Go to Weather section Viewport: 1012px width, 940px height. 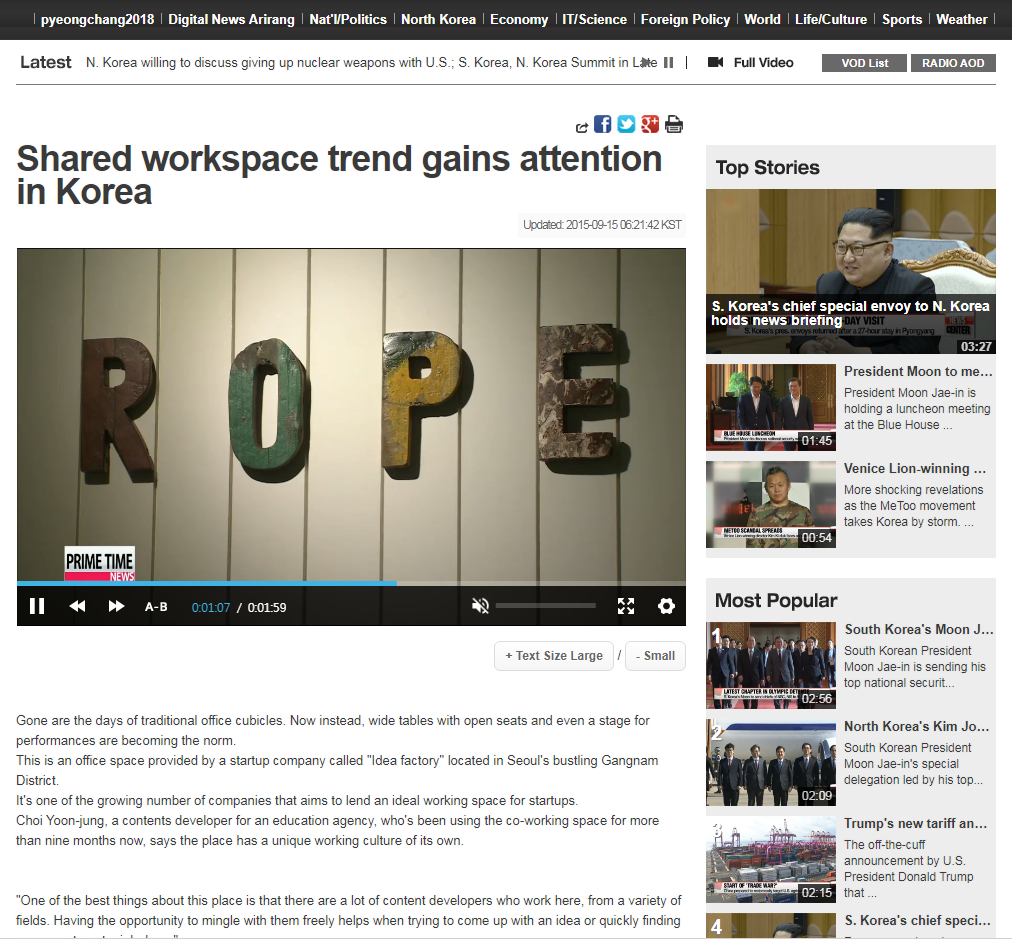pos(962,19)
